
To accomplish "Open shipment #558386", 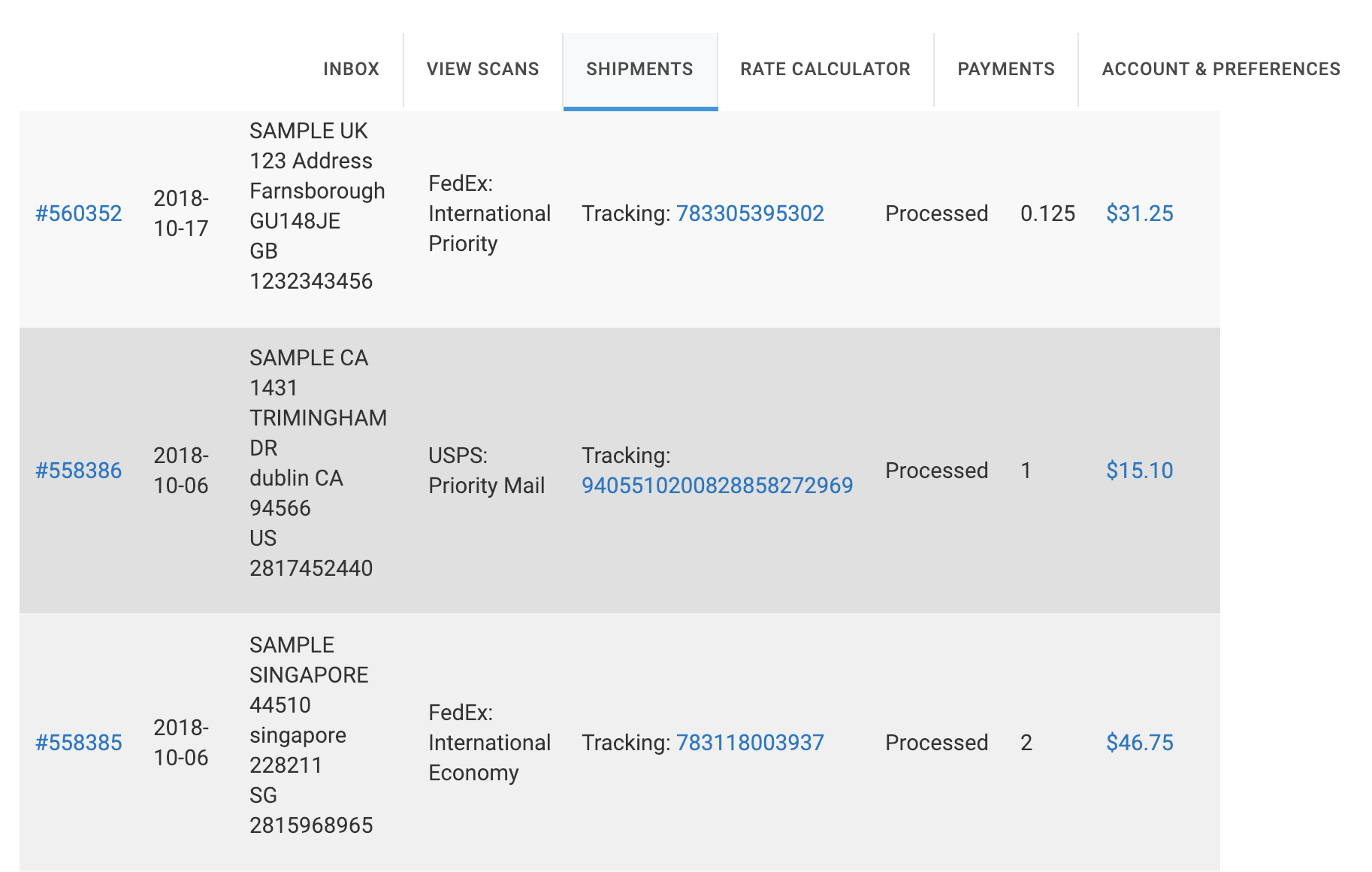I will (78, 471).
